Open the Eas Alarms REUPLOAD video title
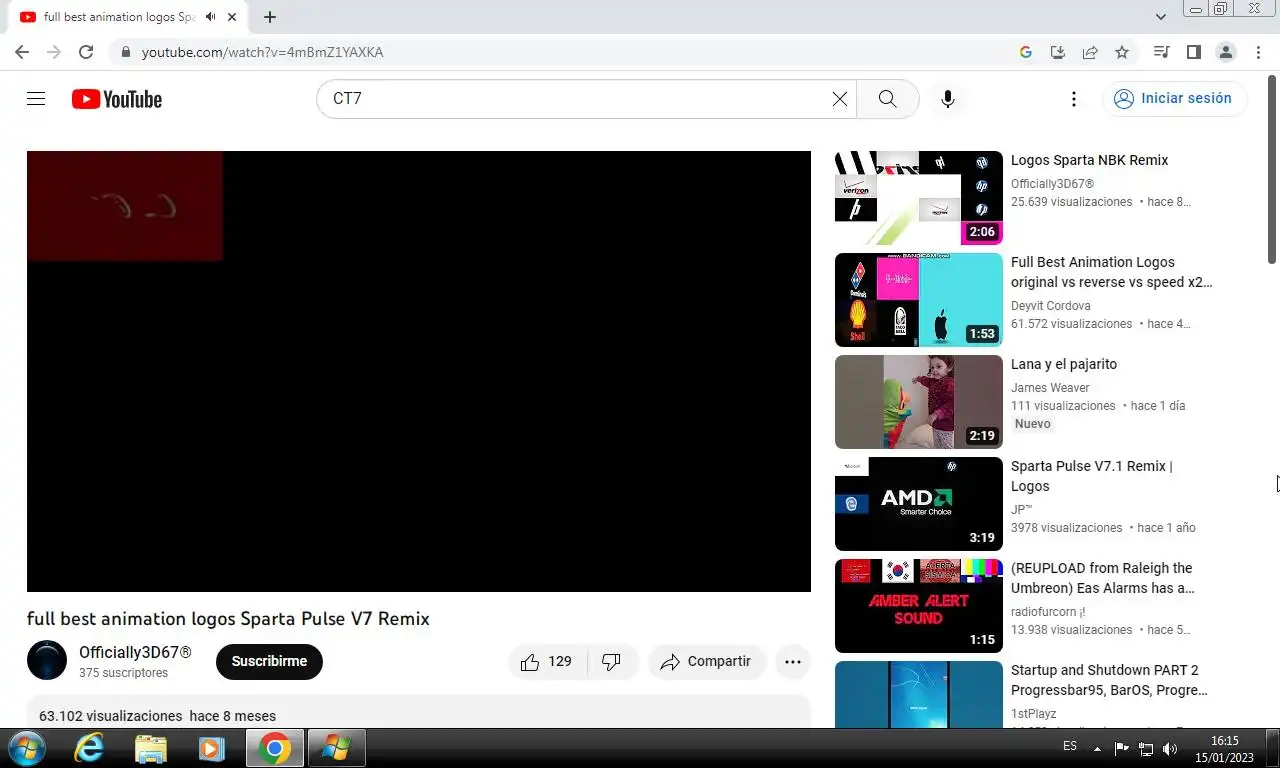Viewport: 1280px width, 768px height. point(1102,578)
